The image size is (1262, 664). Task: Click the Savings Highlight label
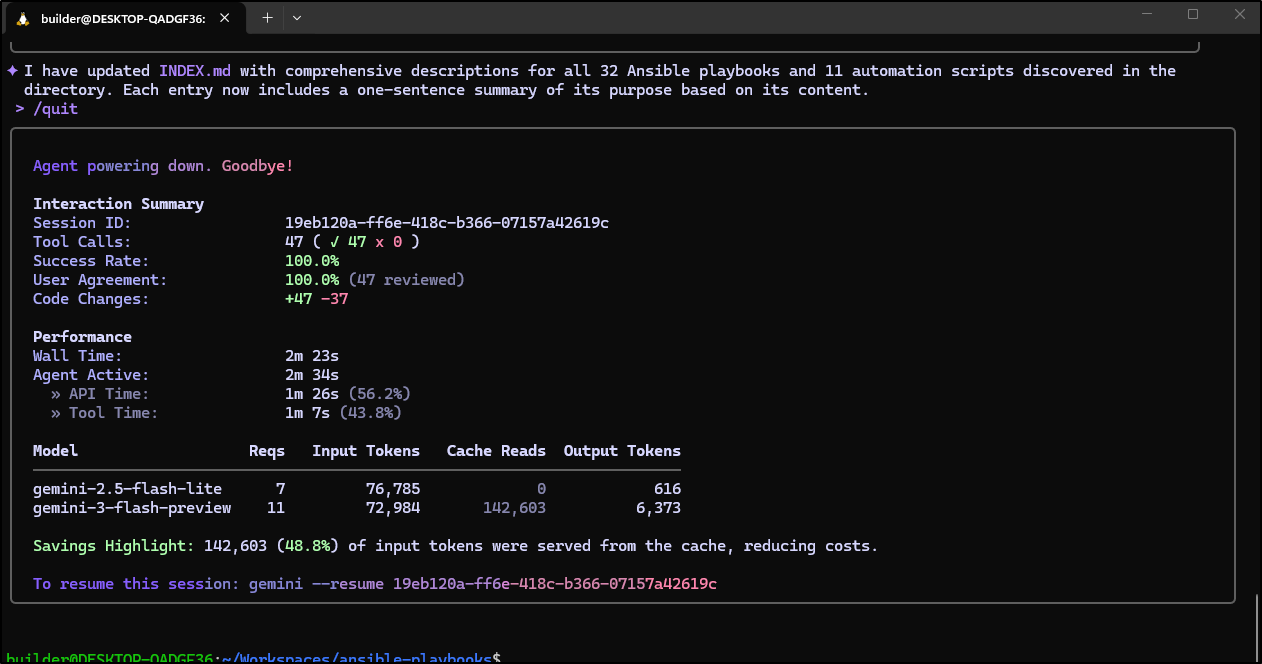tap(113, 546)
